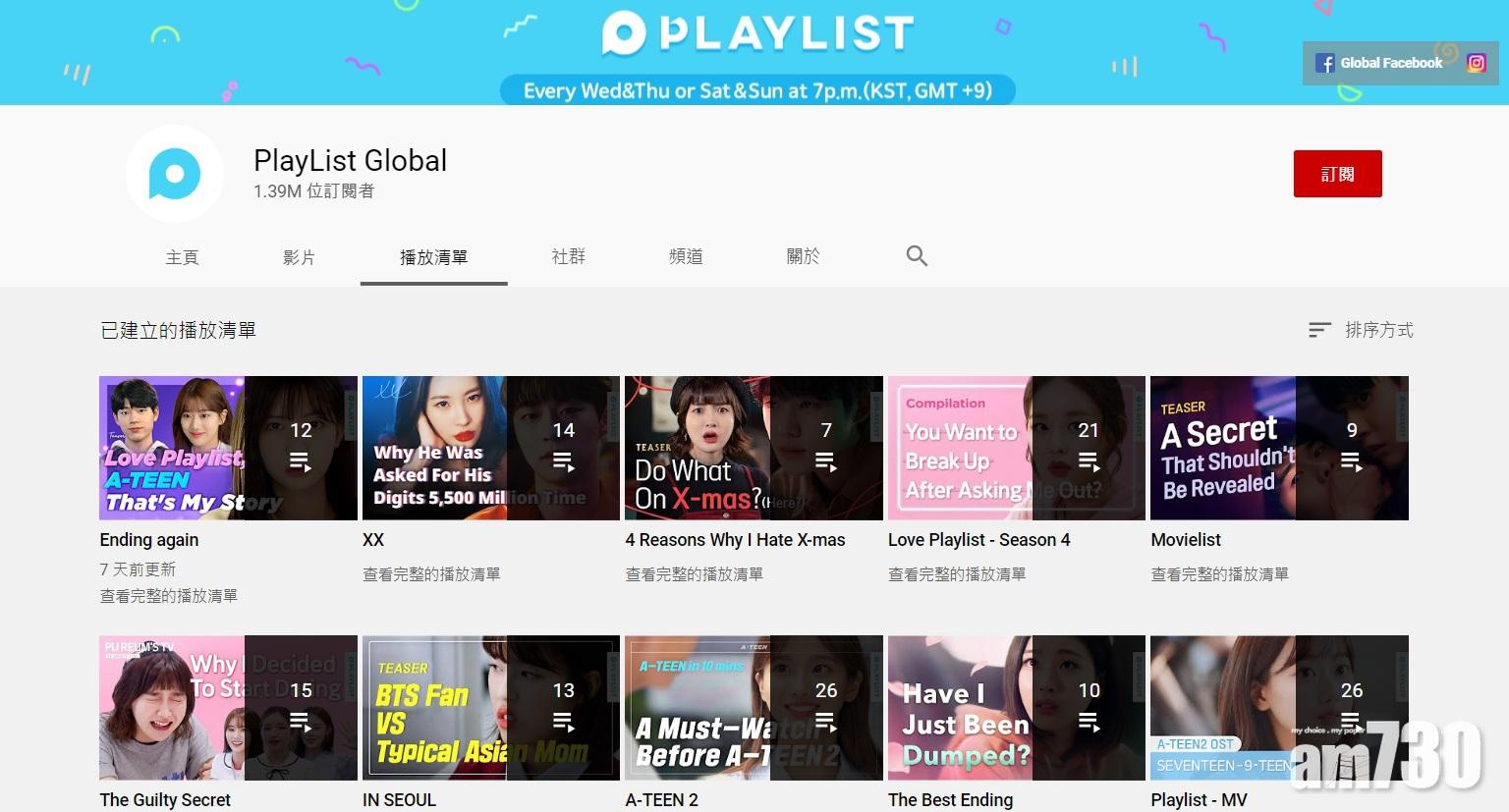
Task: View full playlist link under Love Playlist - Season 4
Action: pos(956,574)
